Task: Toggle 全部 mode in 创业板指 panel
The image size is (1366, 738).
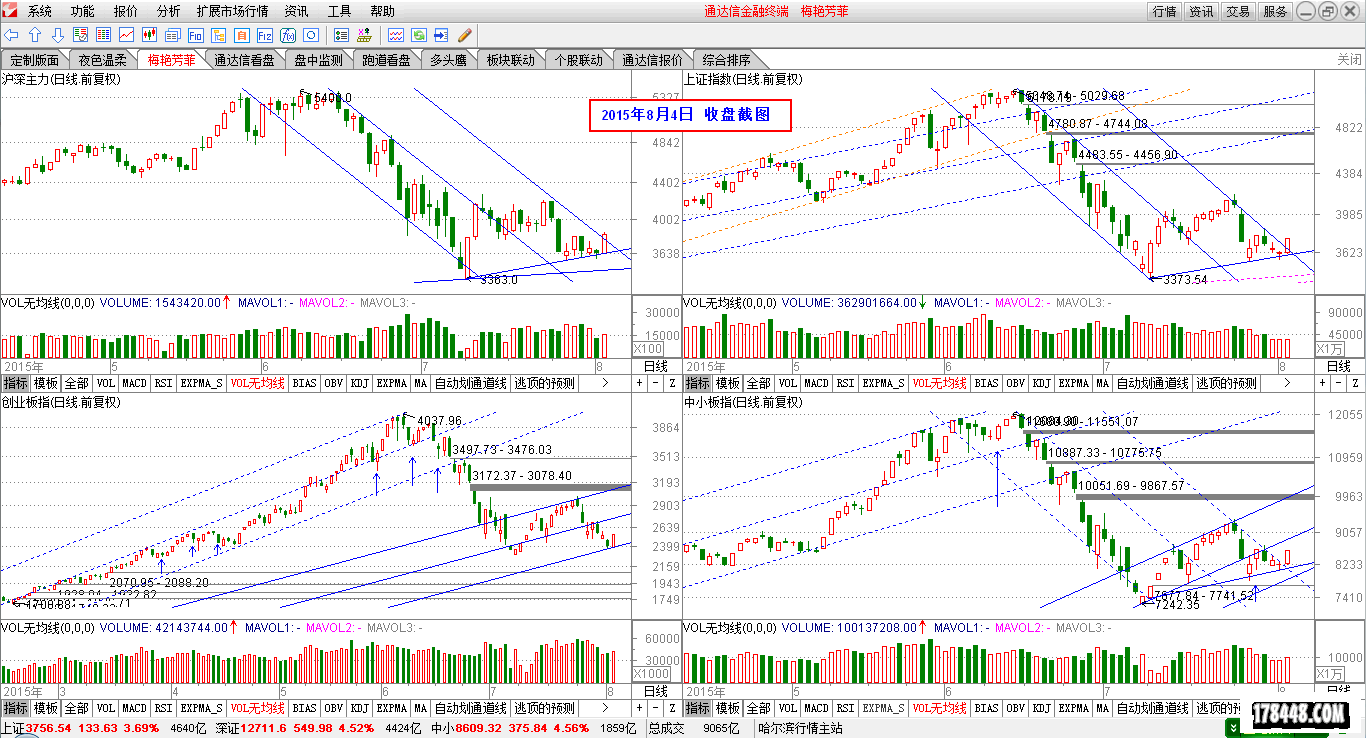Action: pos(77,708)
